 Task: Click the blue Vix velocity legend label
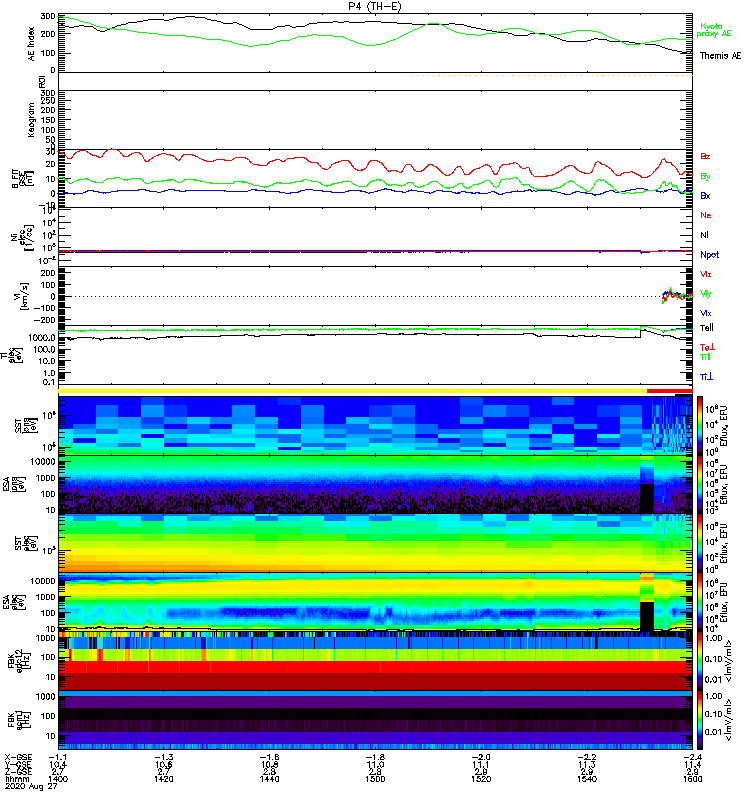pyautogui.click(x=705, y=313)
